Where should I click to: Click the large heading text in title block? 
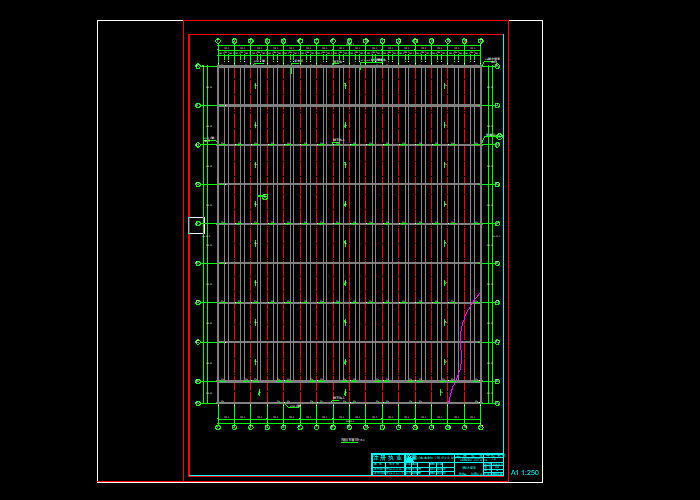point(388,458)
